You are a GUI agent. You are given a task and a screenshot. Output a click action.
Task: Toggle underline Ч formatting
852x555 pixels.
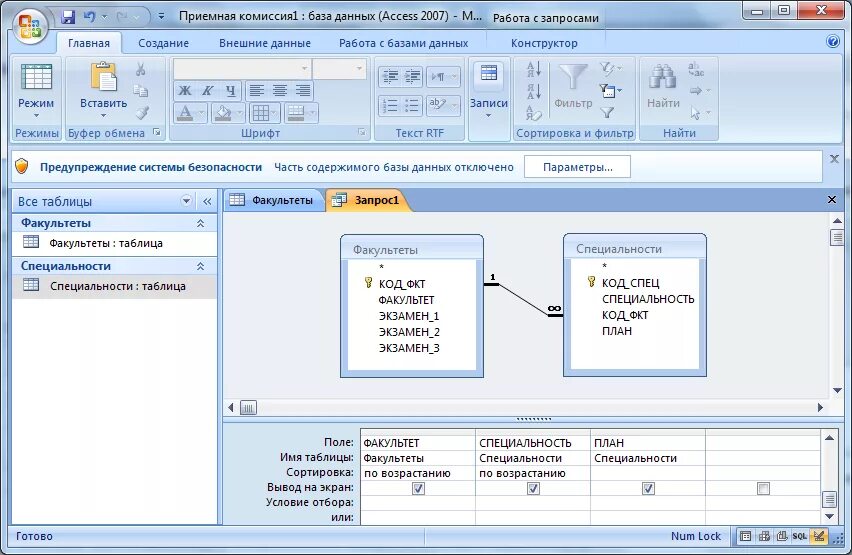(x=230, y=91)
